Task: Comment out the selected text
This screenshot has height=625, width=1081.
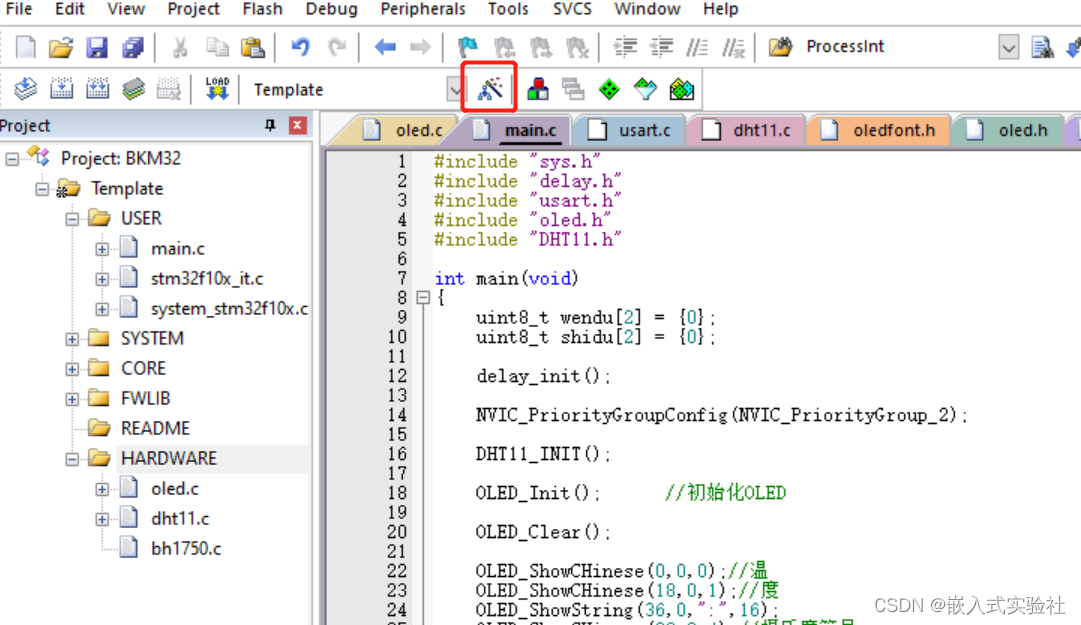Action: (697, 47)
